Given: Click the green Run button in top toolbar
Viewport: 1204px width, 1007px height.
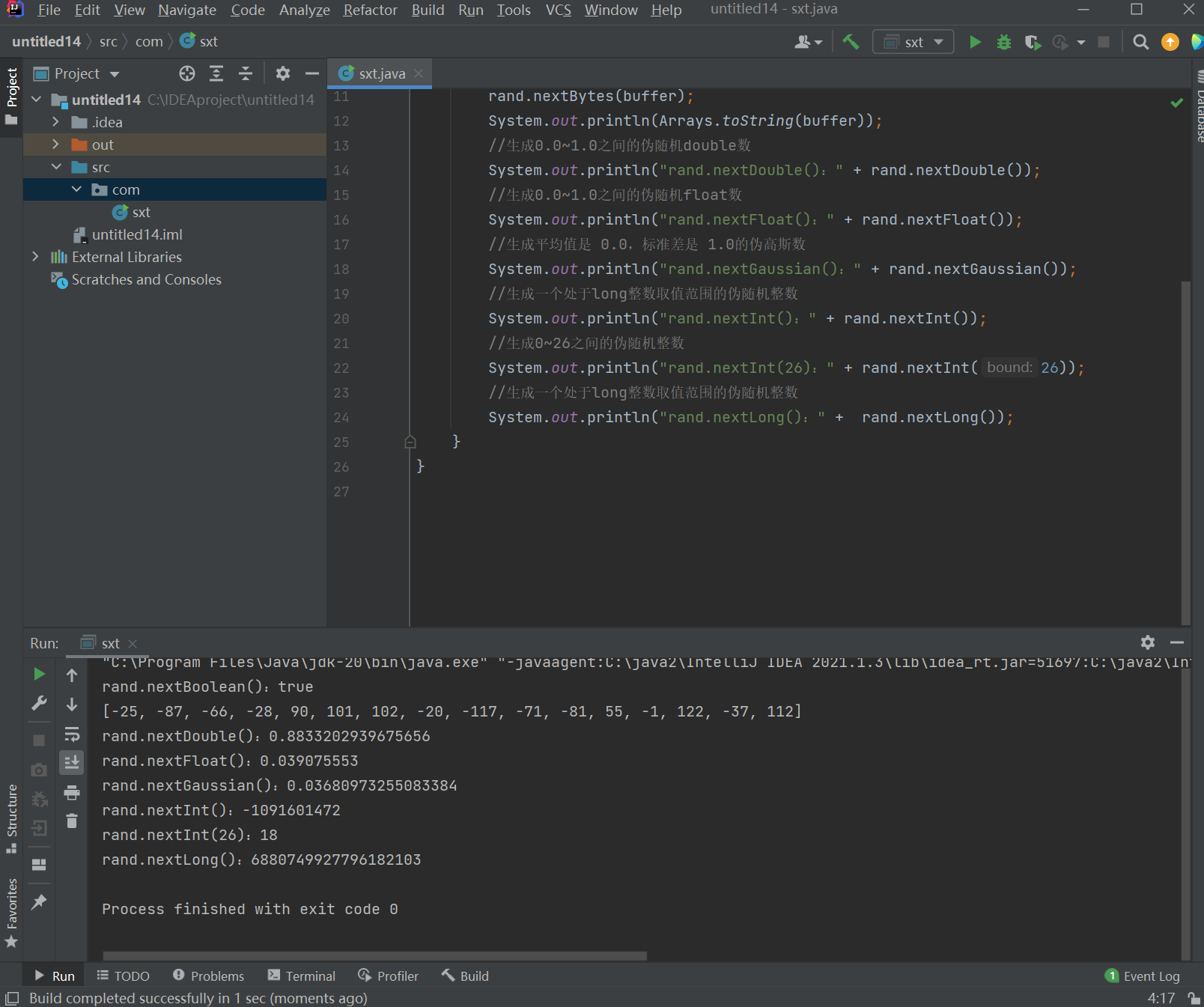Looking at the screenshot, I should click(975, 42).
